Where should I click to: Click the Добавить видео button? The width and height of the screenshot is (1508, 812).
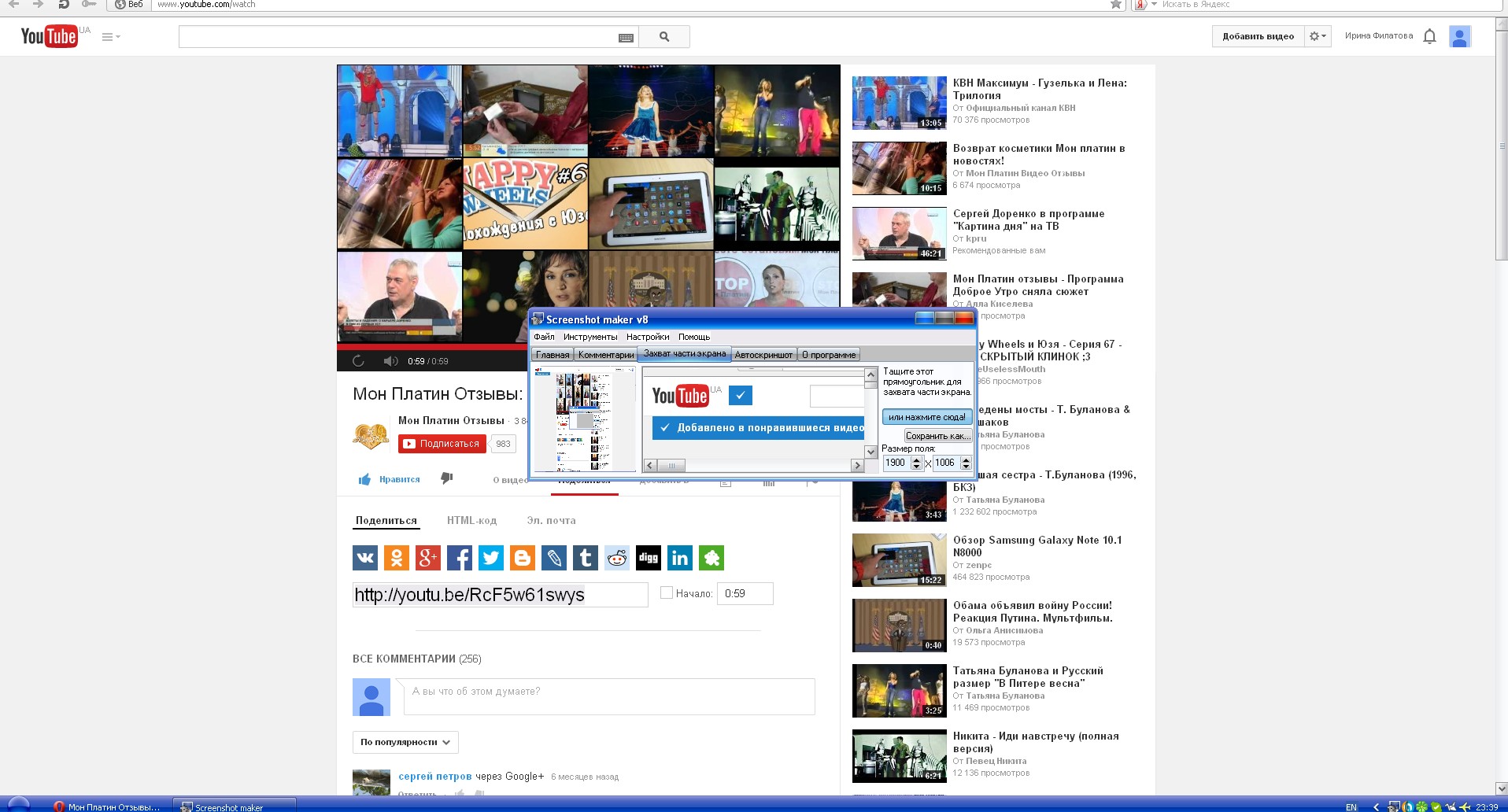click(x=1258, y=36)
